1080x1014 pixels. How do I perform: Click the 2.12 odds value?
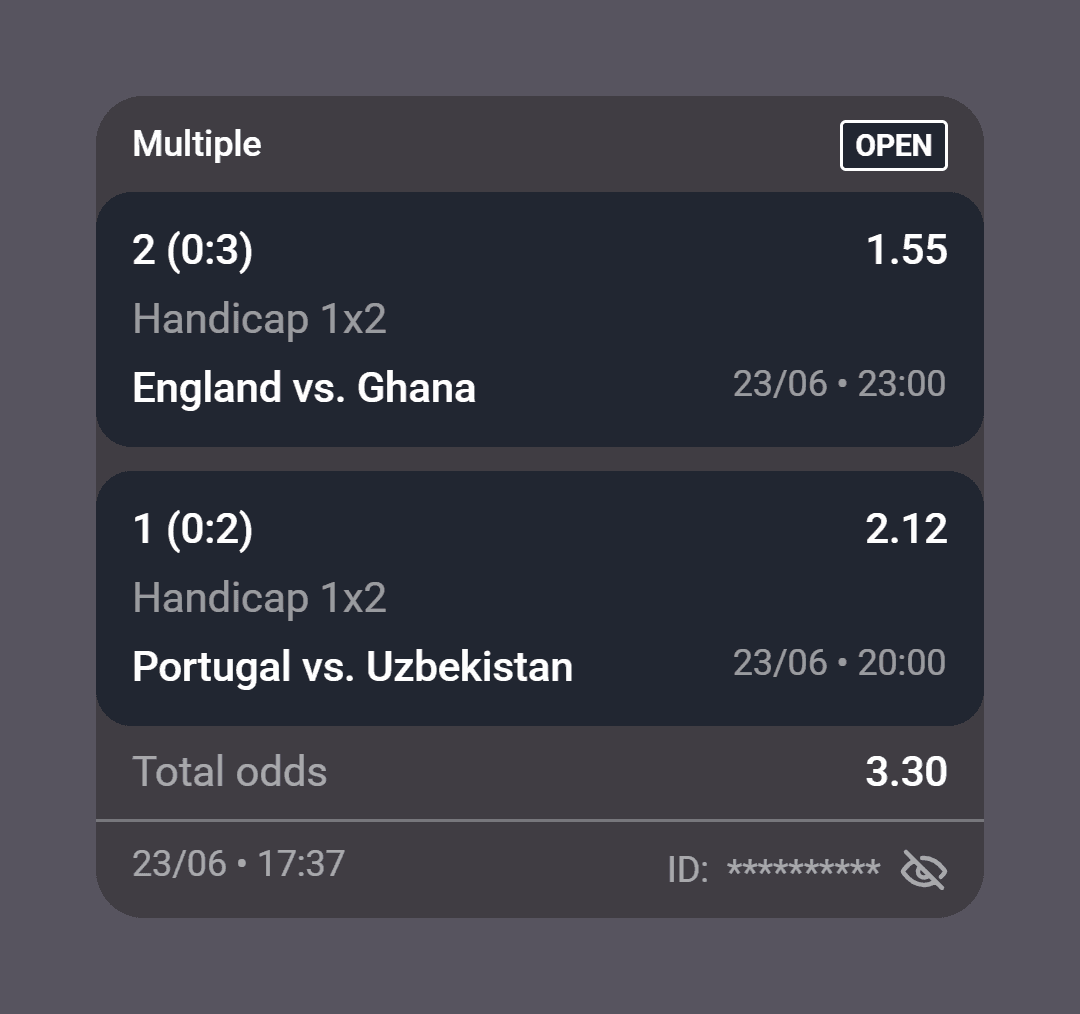point(906,529)
